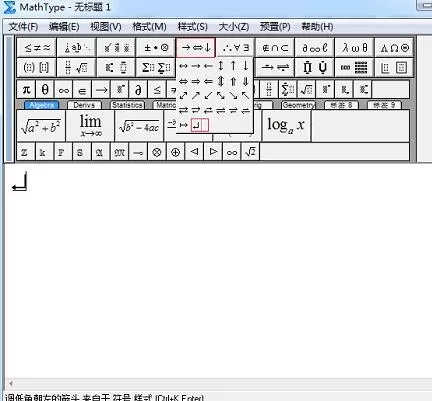Insert the southwest diagonal arrow ↙
The image size is (432, 401).
pos(208,96)
